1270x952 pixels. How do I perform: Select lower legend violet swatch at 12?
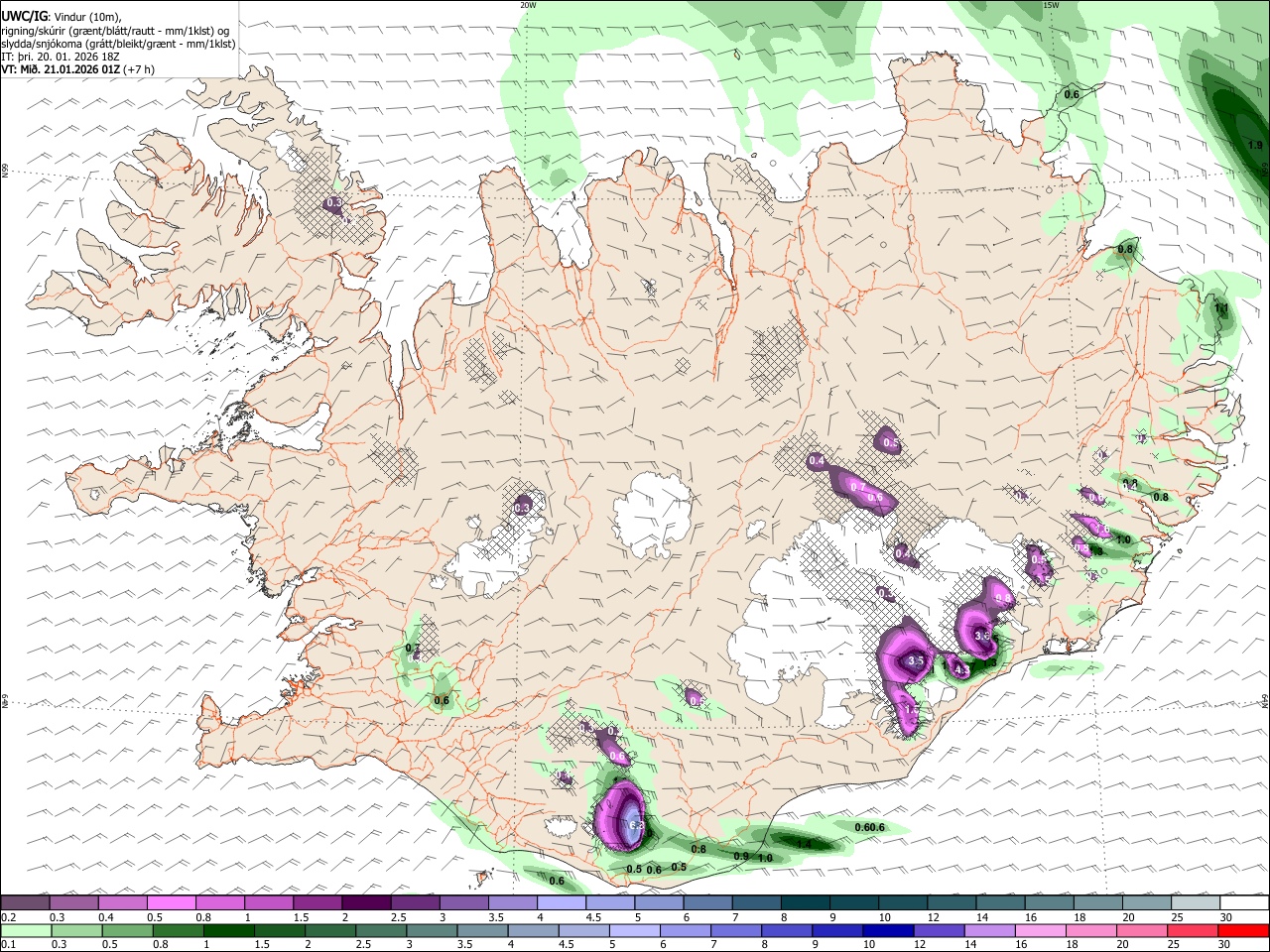pyautogui.click(x=938, y=931)
